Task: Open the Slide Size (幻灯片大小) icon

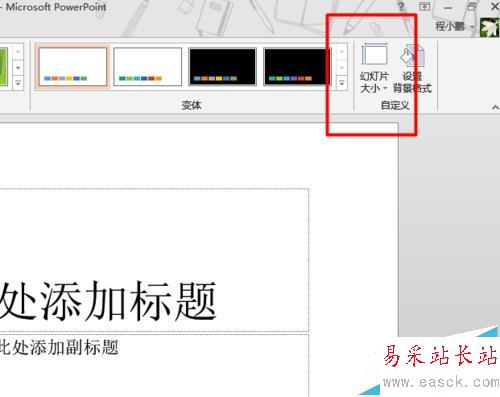Action: (x=374, y=68)
